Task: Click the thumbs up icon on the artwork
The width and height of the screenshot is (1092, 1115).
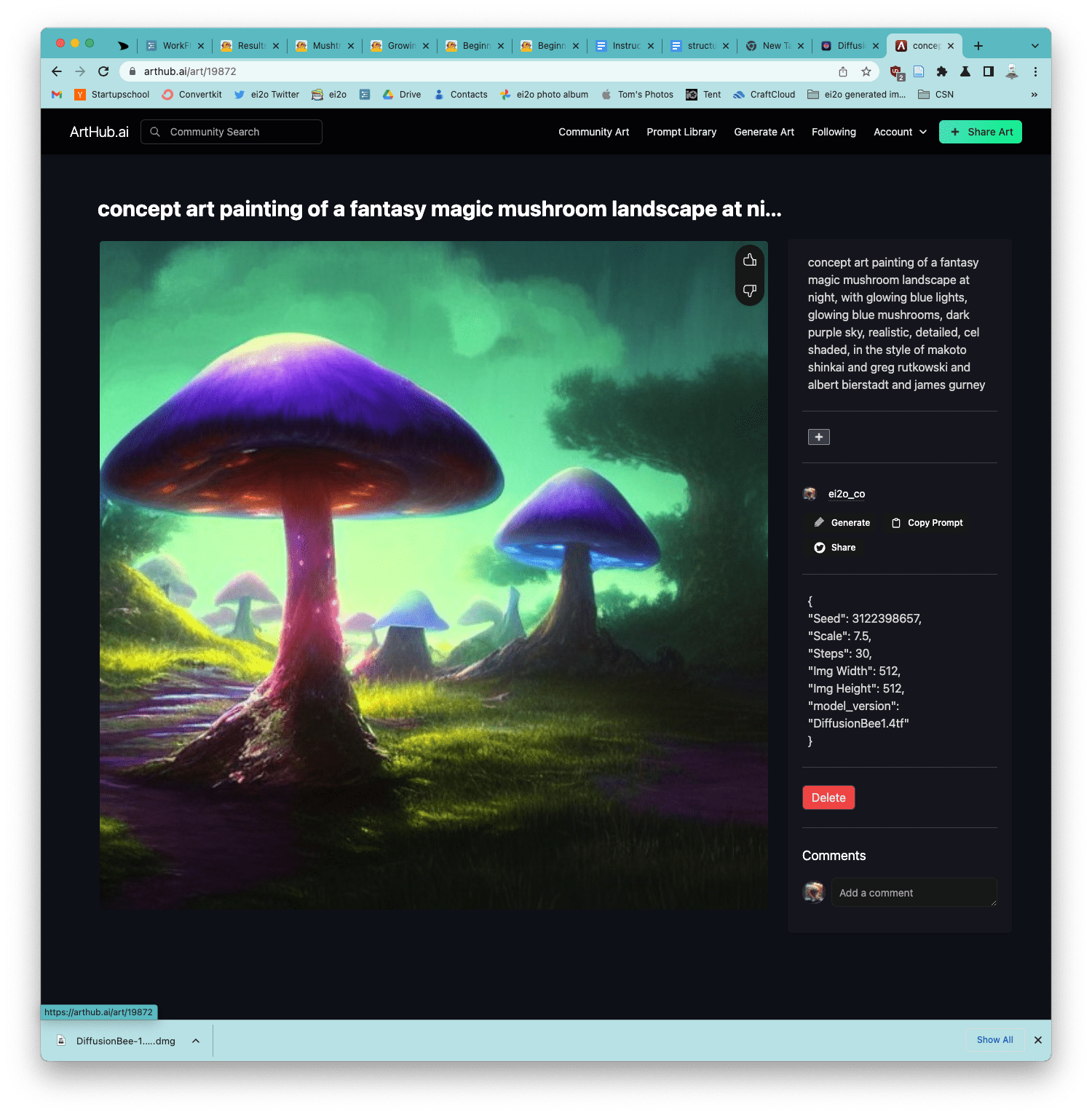Action: 749,259
